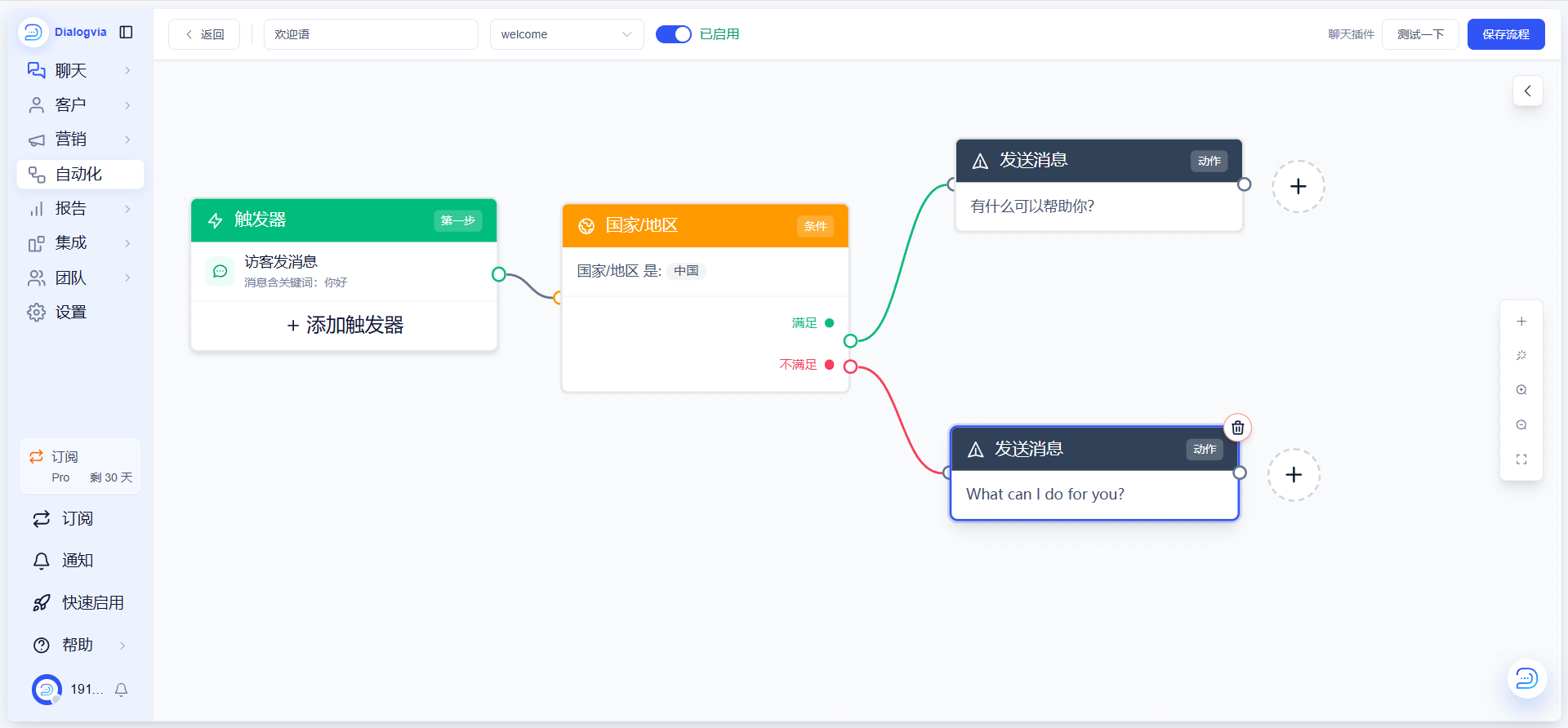Click the auto-arrange sparkle icon in canvas toolbar
Viewport: 1568px width, 728px height.
coord(1521,356)
